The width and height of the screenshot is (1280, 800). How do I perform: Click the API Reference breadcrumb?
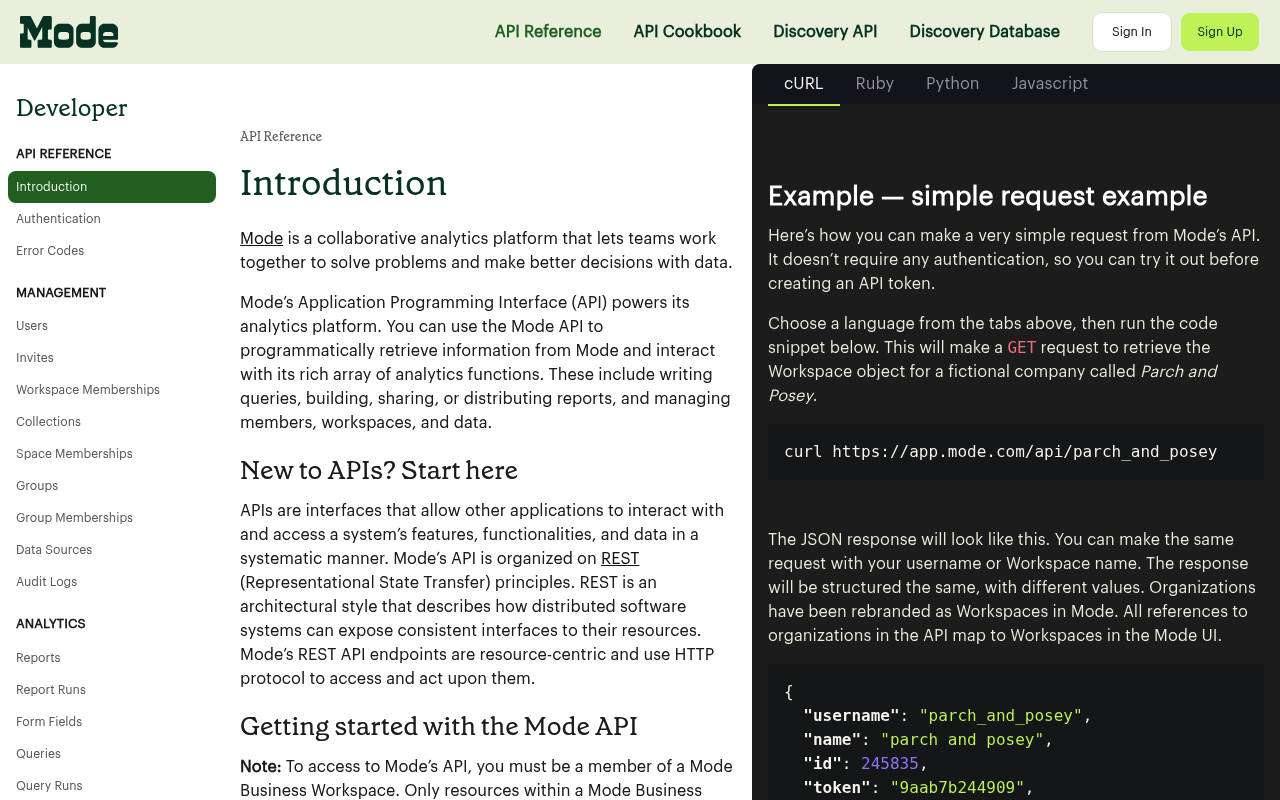[281, 136]
